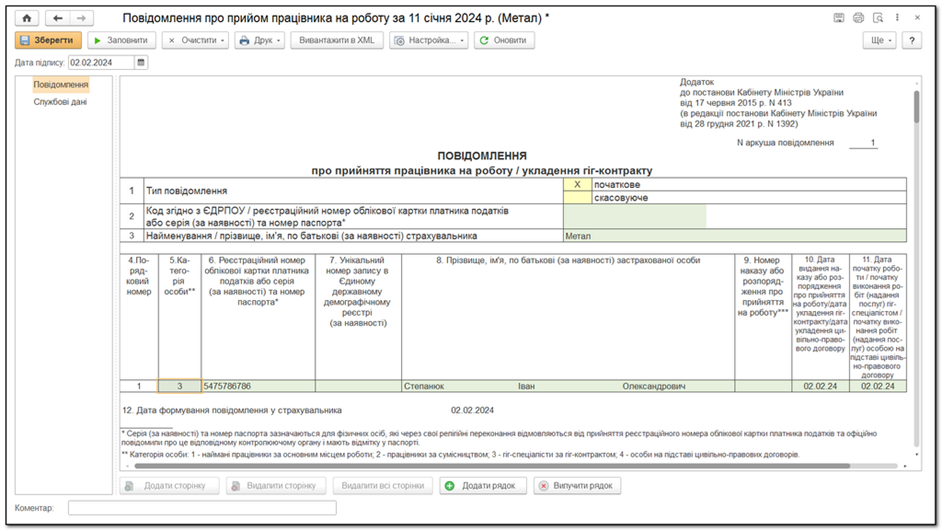Open the calendar picker for Дата підпису

(x=141, y=62)
